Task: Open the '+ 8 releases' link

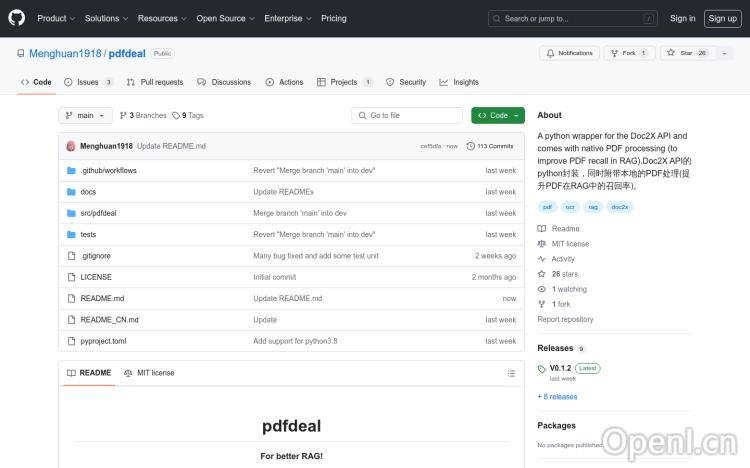Action: (557, 397)
